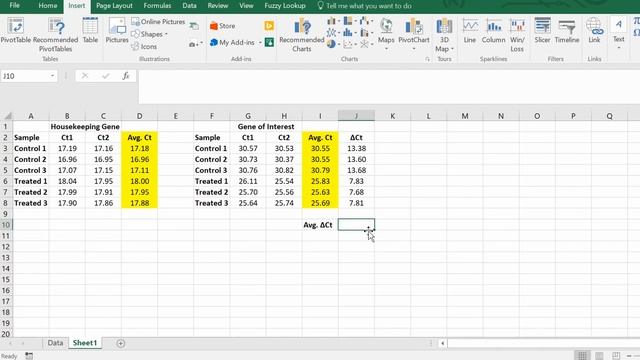Viewport: 640px width, 360px height.
Task: Insert a Timeline filter
Action: tap(567, 31)
